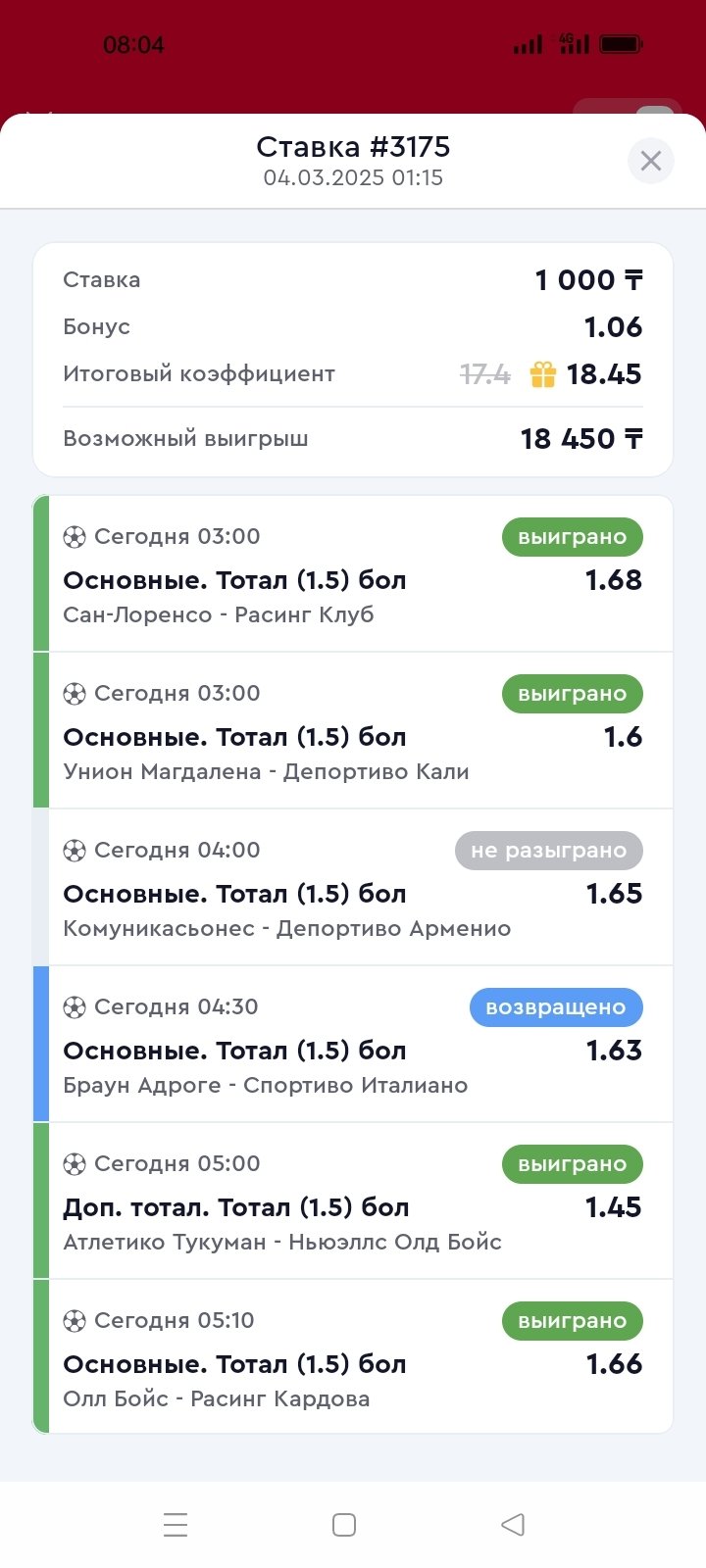The height and width of the screenshot is (1568, 706).
Task: Select Браун Адроге - Спортиво Италиано row
Action: (265, 1086)
